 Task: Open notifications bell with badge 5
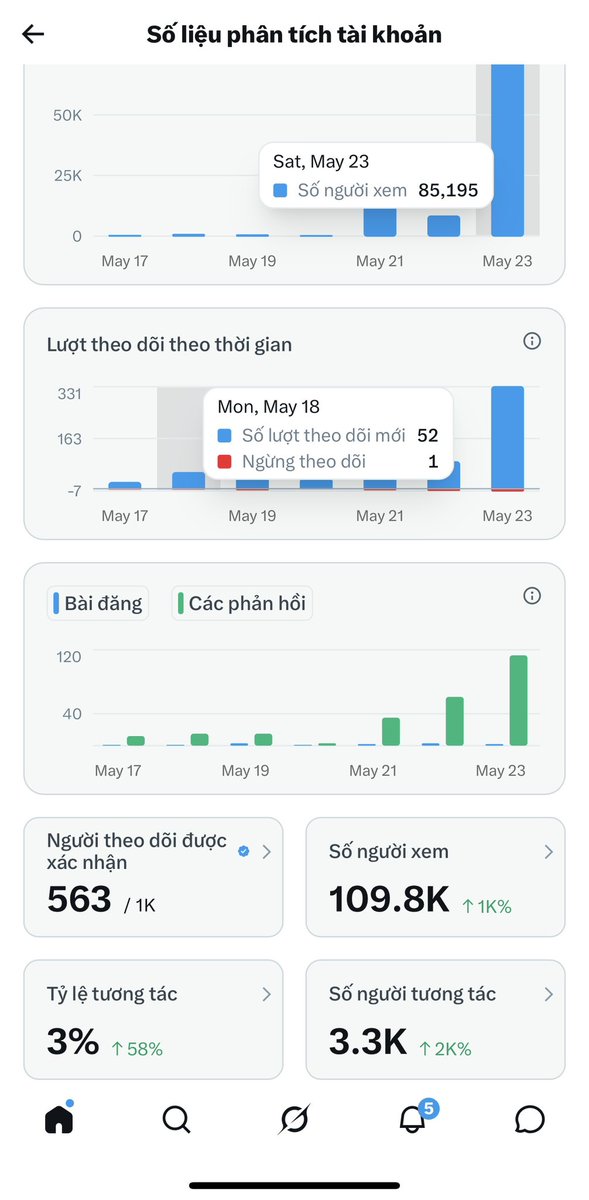coord(414,1117)
